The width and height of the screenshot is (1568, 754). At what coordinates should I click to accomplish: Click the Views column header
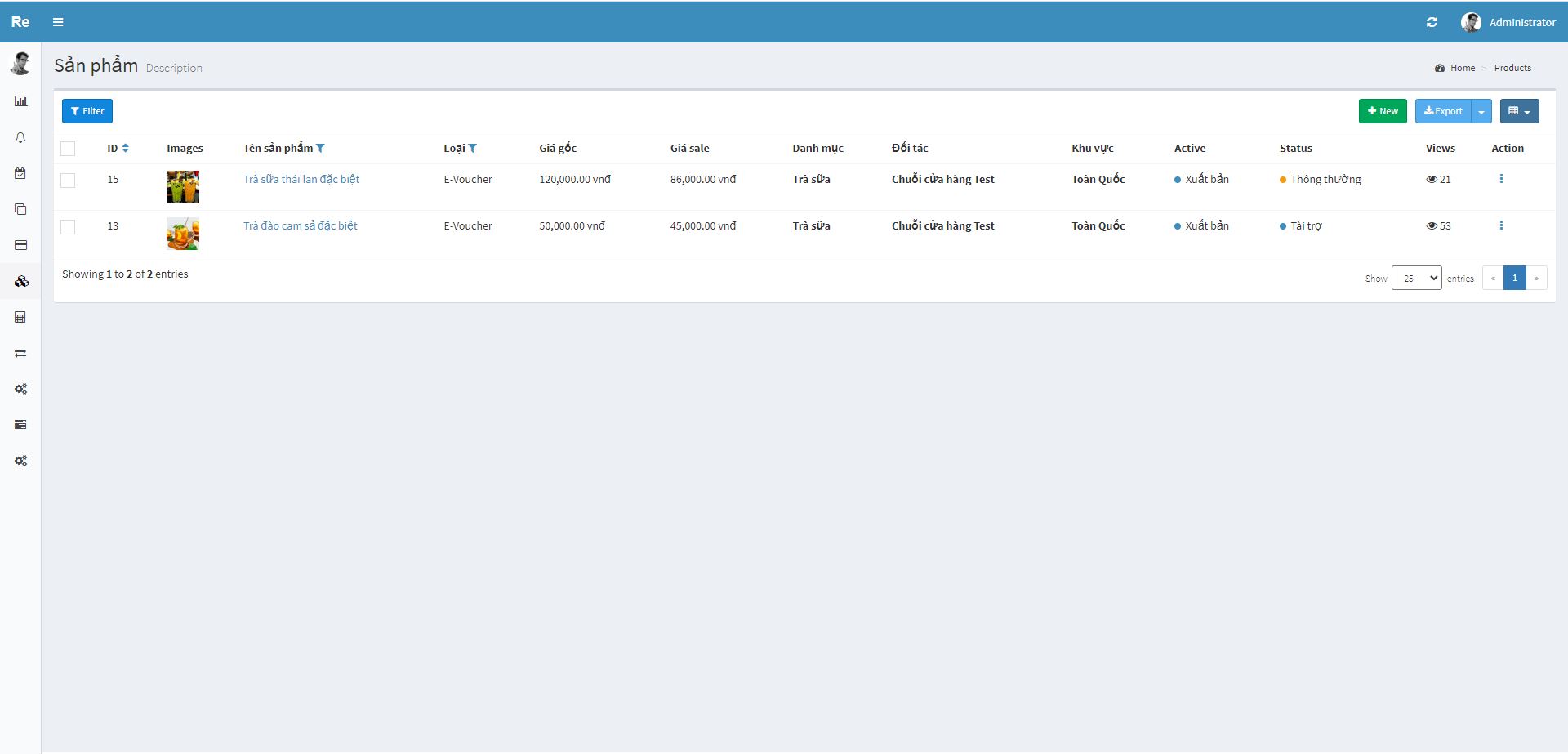pyautogui.click(x=1441, y=148)
